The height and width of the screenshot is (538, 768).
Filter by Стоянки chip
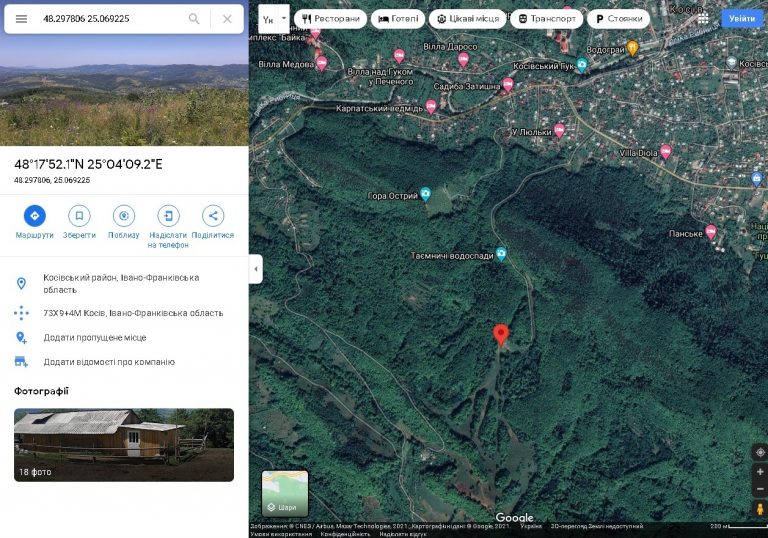click(x=619, y=19)
